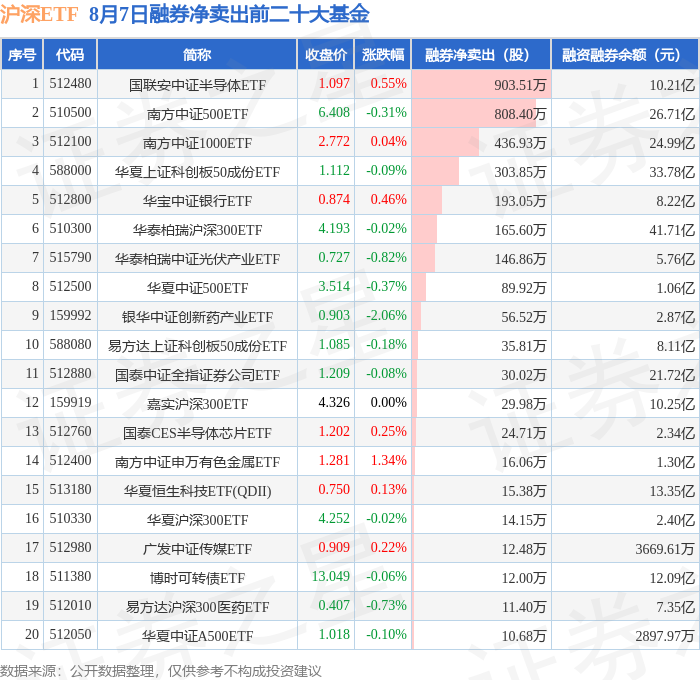Click fund code 159992
The image size is (700, 680).
pyautogui.click(x=70, y=315)
